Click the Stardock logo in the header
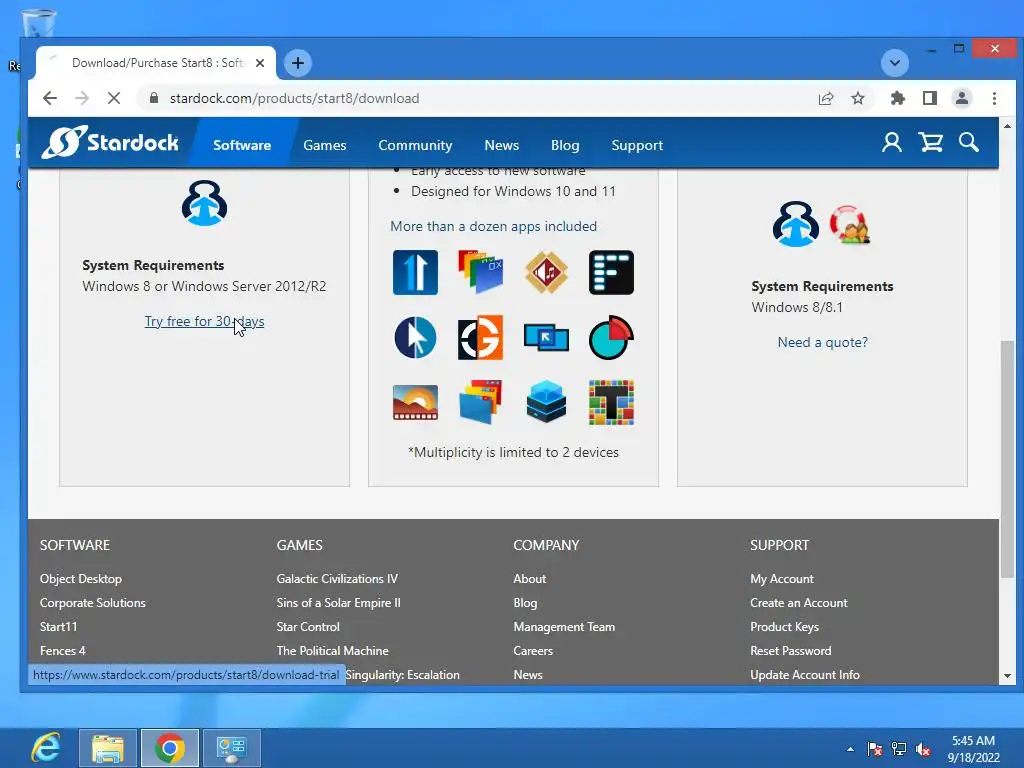1024x768 pixels. coord(110,142)
